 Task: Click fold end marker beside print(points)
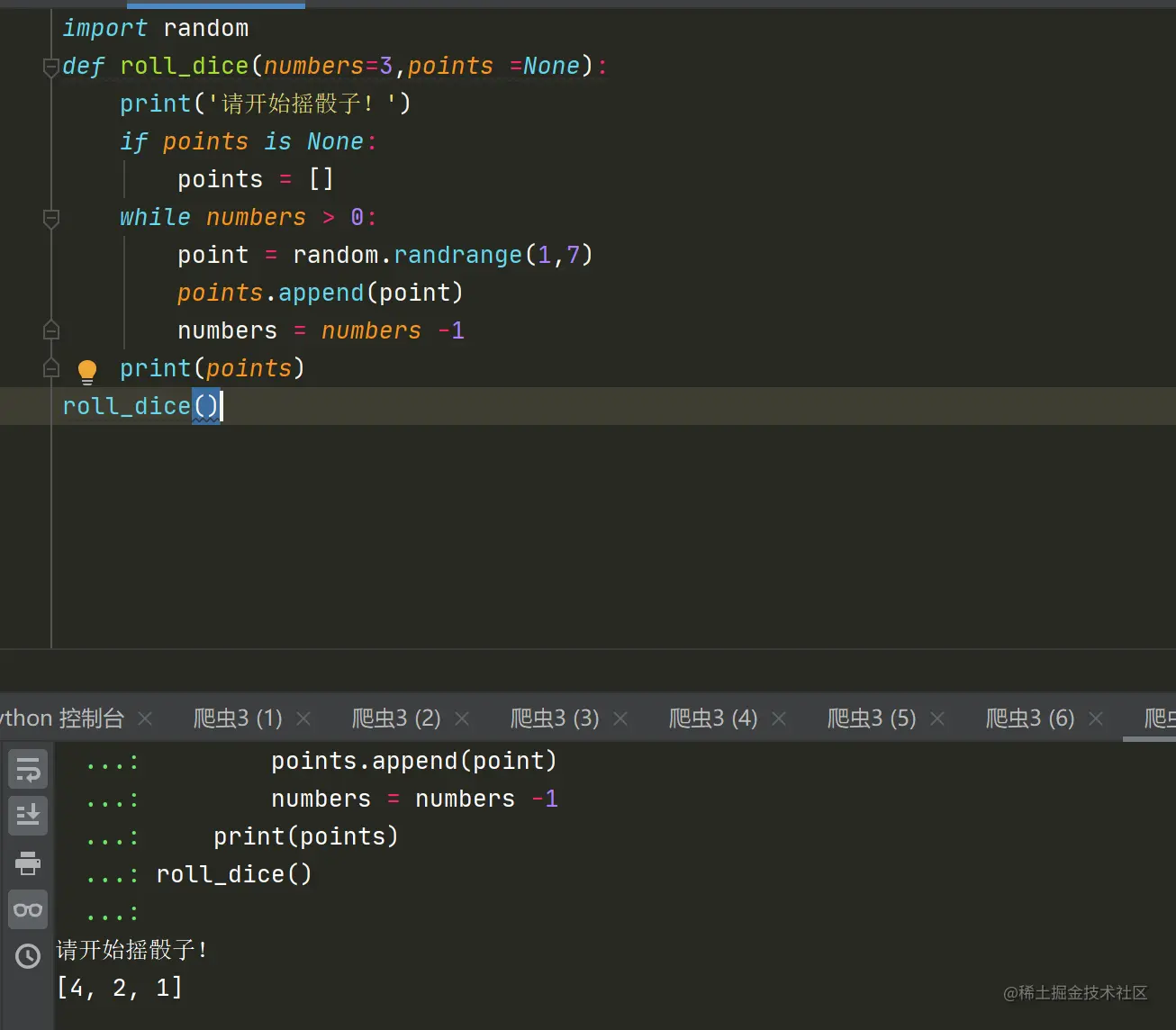click(51, 368)
